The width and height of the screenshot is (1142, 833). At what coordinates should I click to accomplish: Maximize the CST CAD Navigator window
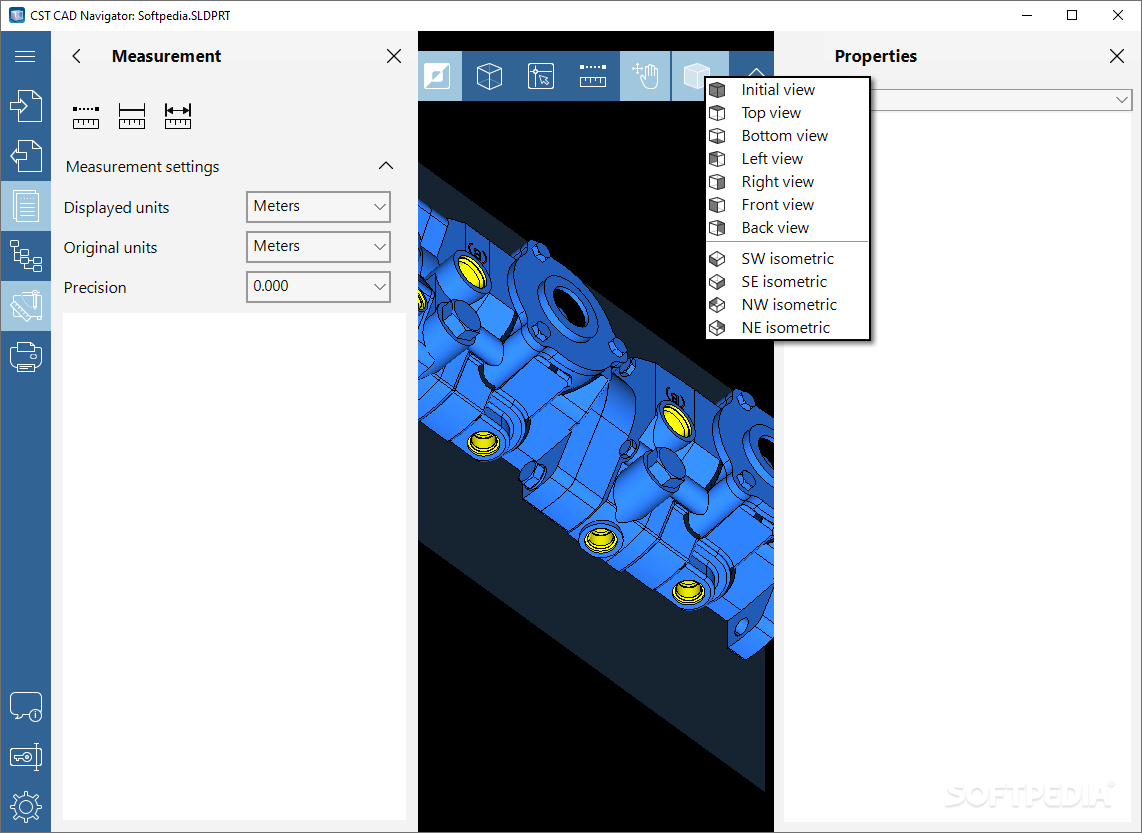coord(1072,15)
